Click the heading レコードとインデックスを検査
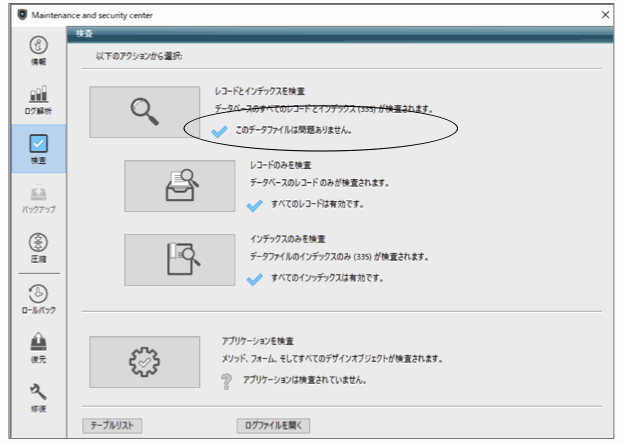 [260, 91]
